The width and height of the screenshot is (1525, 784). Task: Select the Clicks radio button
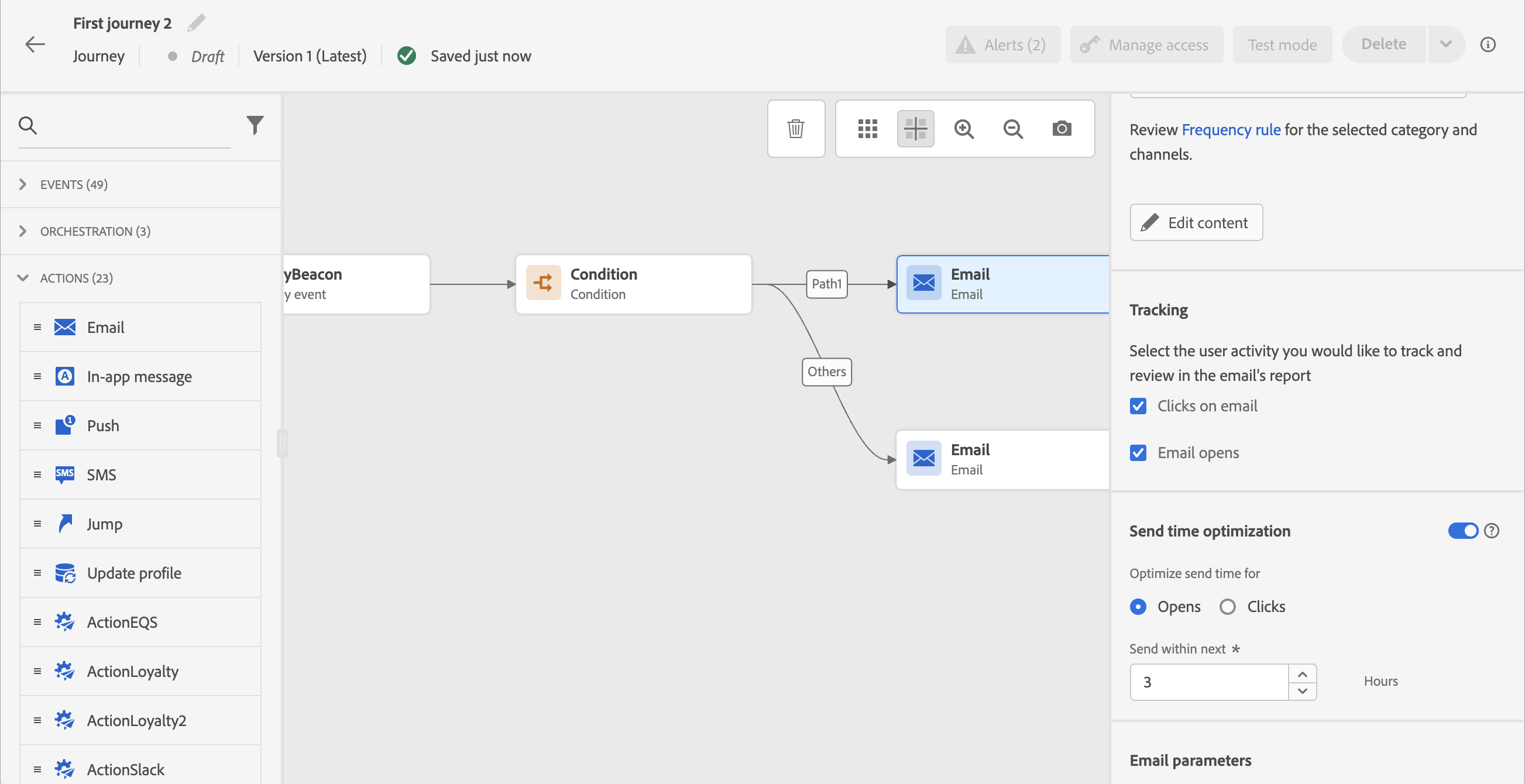(x=1227, y=607)
